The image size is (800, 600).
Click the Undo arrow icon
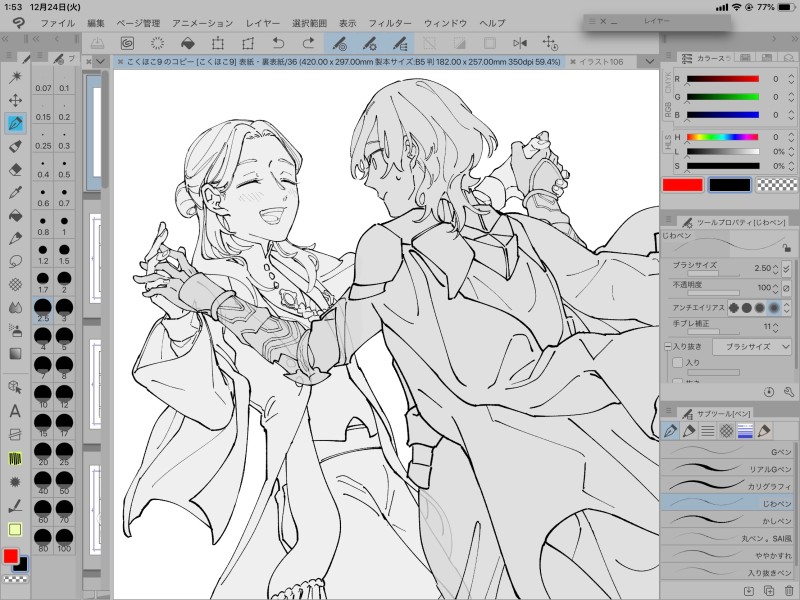point(278,43)
